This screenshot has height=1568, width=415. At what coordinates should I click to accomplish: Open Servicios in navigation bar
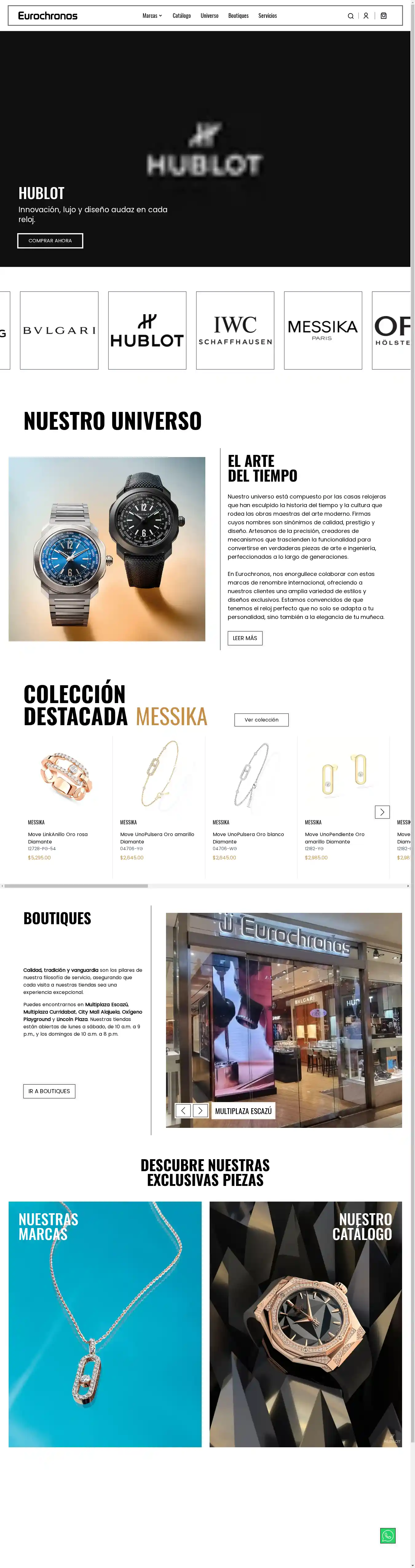click(267, 16)
